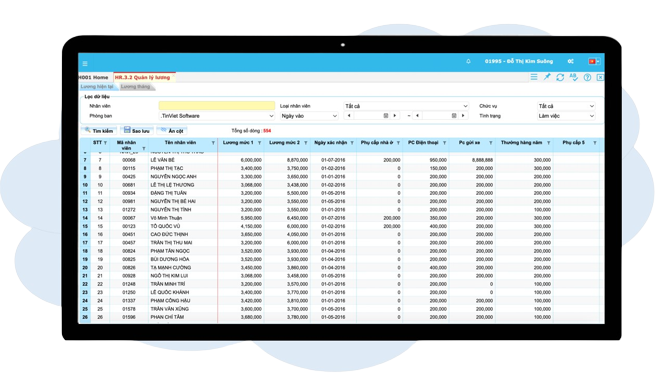666x375 pixels.
Task: Pin the current tab with pushpin icon
Action: point(547,77)
